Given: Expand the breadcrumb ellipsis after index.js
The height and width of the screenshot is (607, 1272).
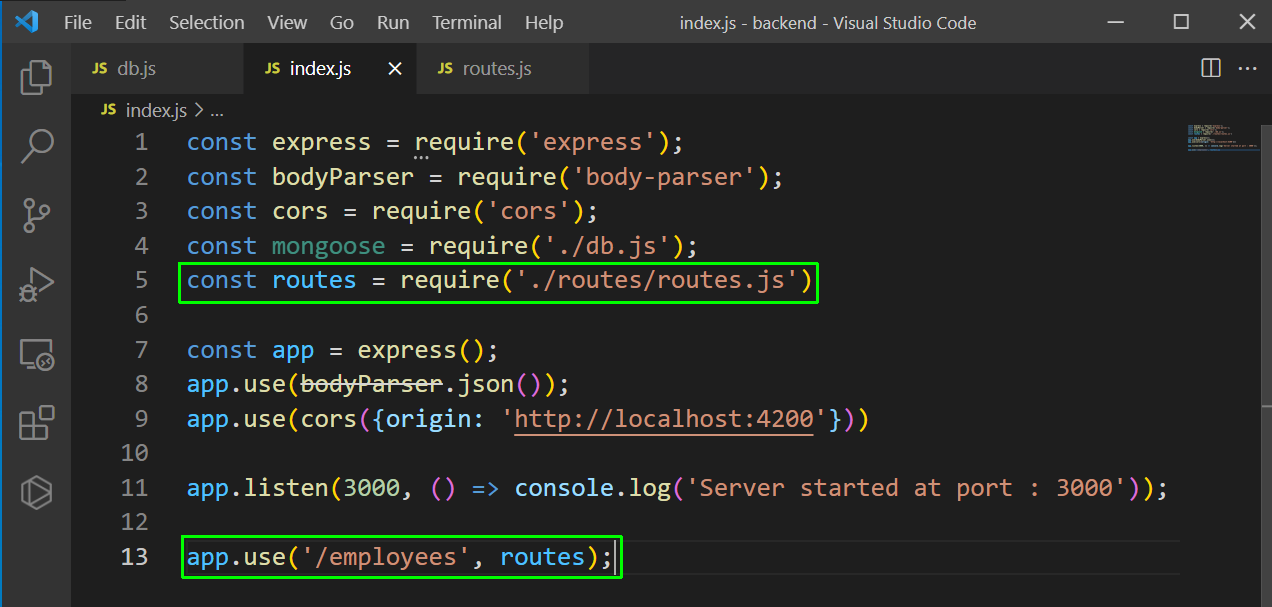Looking at the screenshot, I should click(216, 110).
